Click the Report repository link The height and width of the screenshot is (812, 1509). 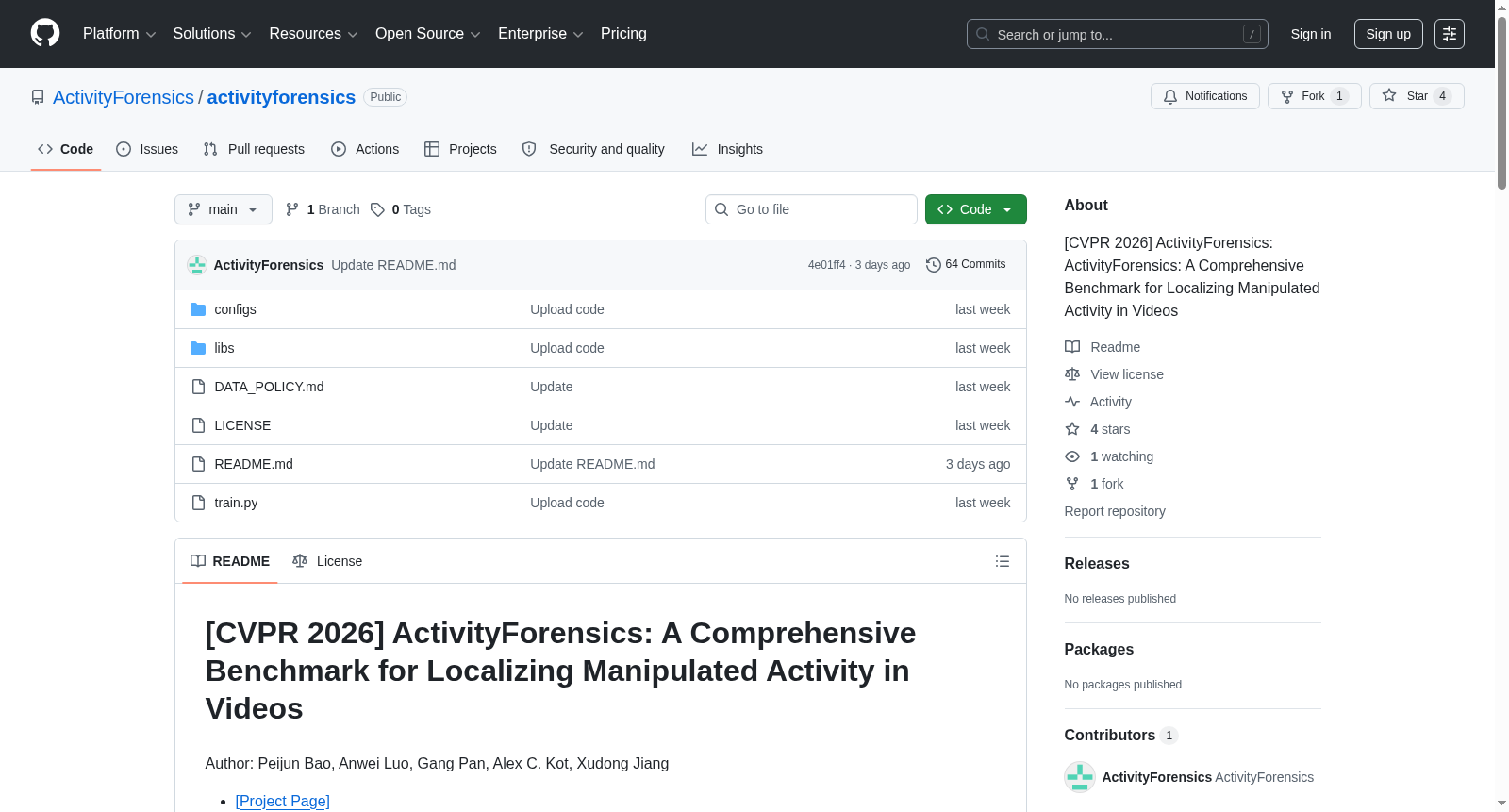click(x=1115, y=511)
